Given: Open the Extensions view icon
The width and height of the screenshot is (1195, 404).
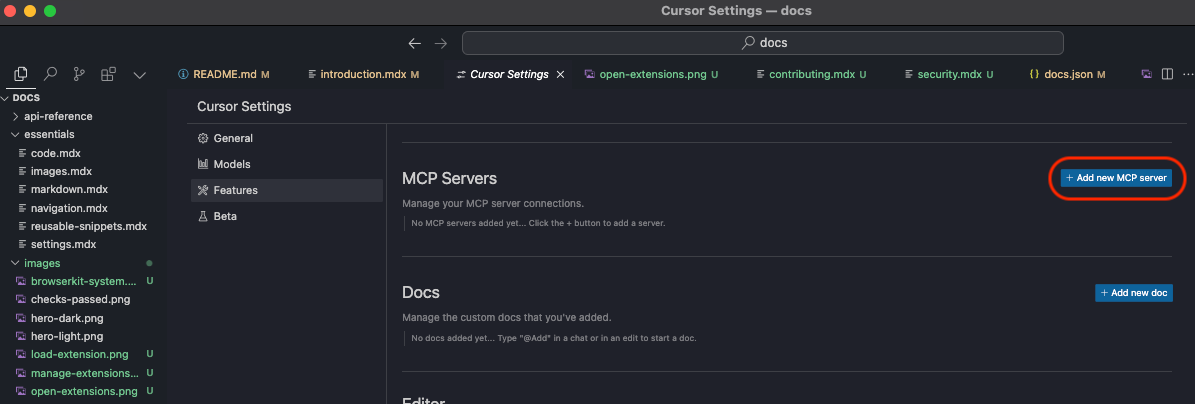Looking at the screenshot, I should pos(108,74).
